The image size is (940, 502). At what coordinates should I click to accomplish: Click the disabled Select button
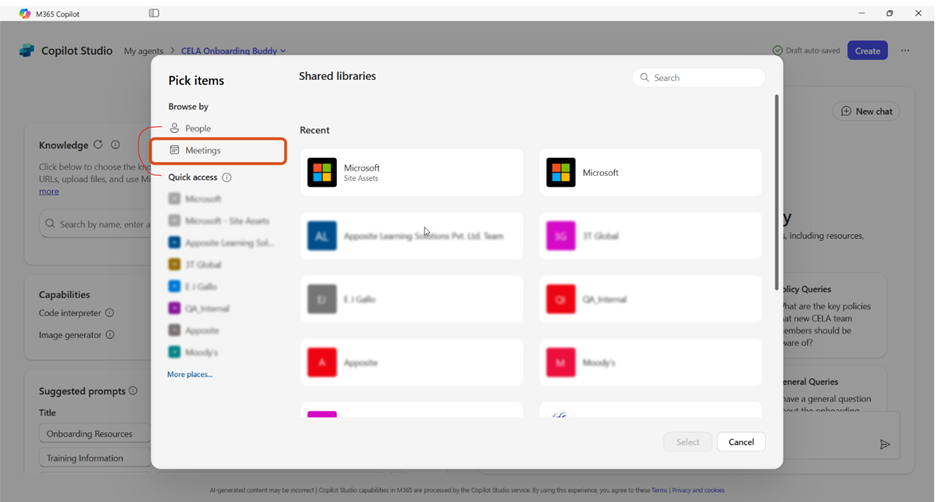tap(688, 442)
